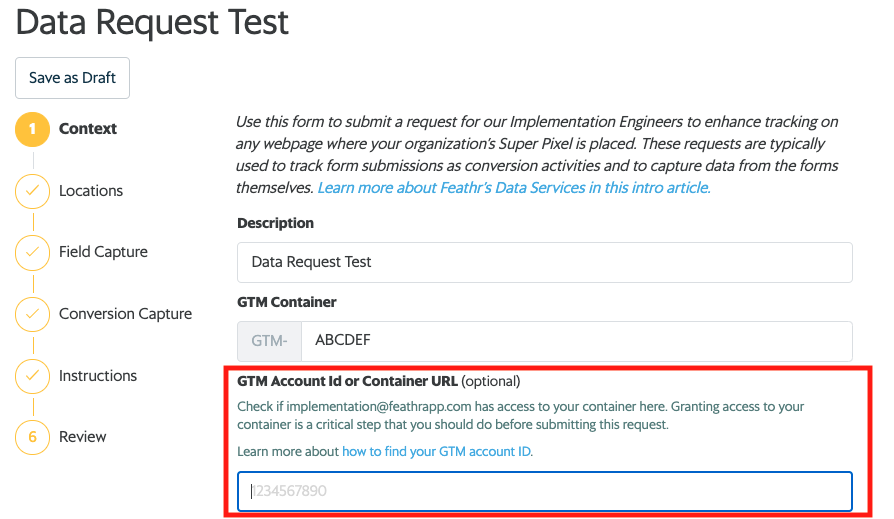Click the Save as Draft button
The height and width of the screenshot is (519, 894).
[72, 78]
